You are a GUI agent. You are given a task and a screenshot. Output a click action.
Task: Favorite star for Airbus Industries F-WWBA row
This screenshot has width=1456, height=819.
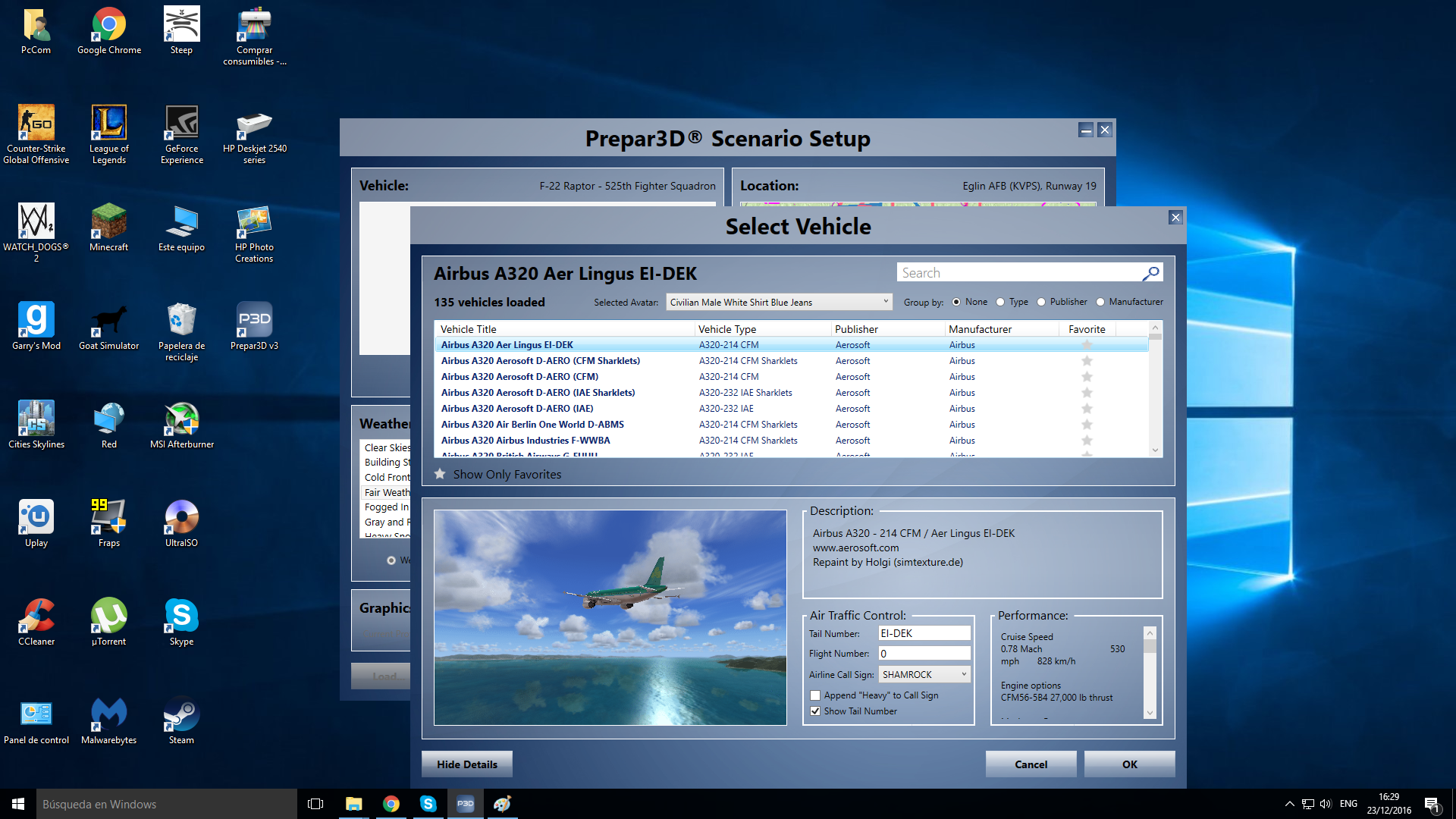(1087, 441)
